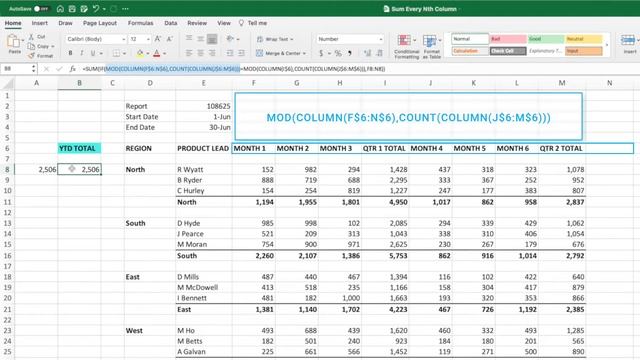Open the Home icon in title bar
The image size is (640, 360).
(60, 9)
